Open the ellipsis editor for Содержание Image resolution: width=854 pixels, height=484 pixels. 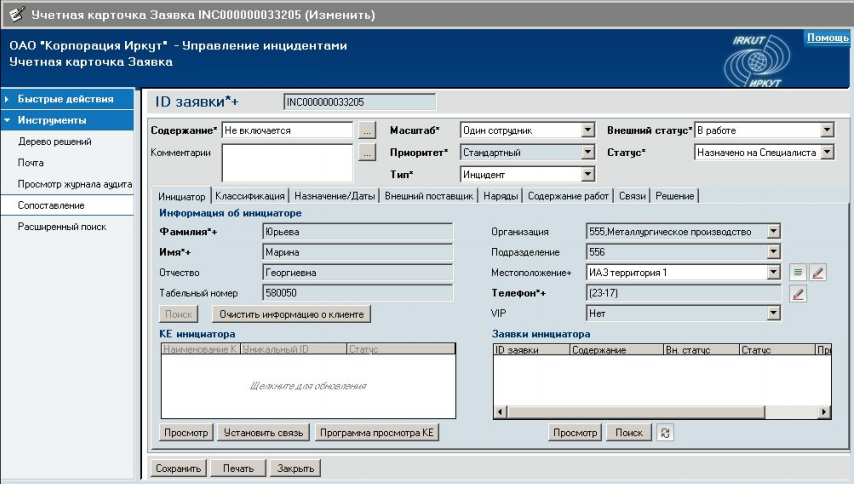tap(368, 131)
